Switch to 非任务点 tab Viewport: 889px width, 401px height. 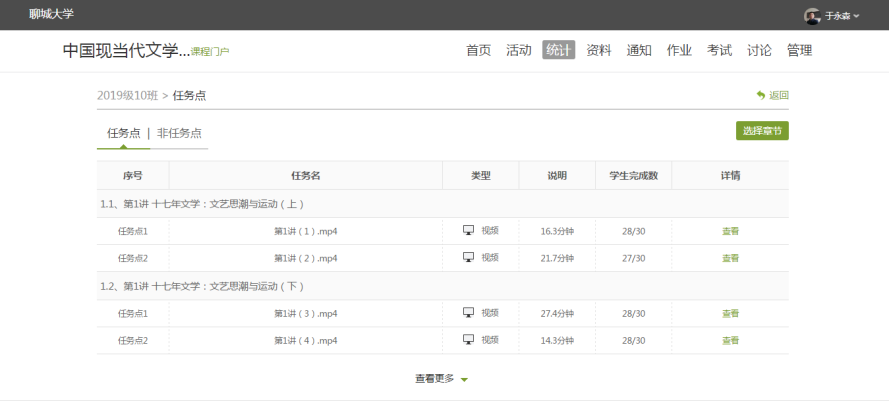click(x=179, y=133)
